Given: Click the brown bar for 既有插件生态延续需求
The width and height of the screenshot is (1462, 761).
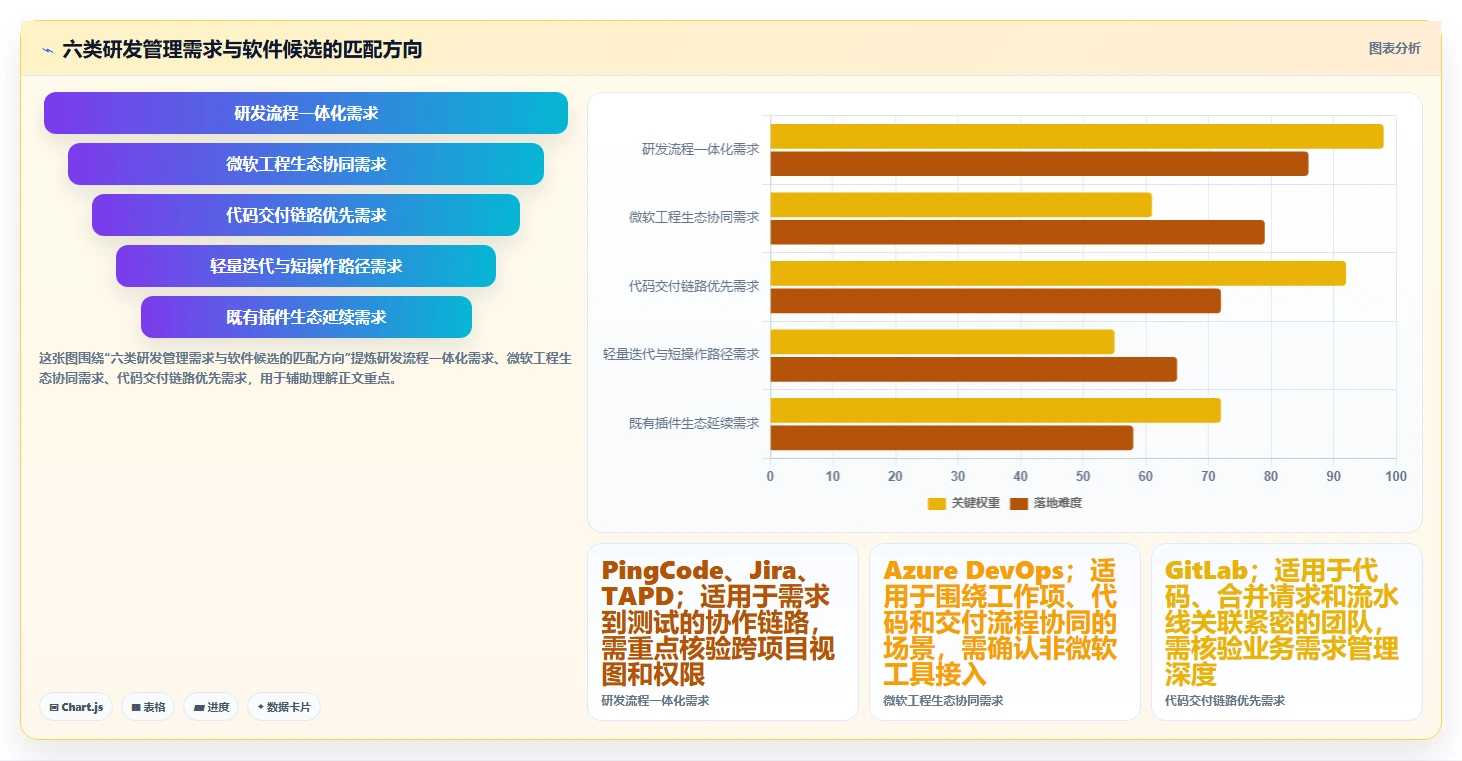Looking at the screenshot, I should tap(952, 438).
